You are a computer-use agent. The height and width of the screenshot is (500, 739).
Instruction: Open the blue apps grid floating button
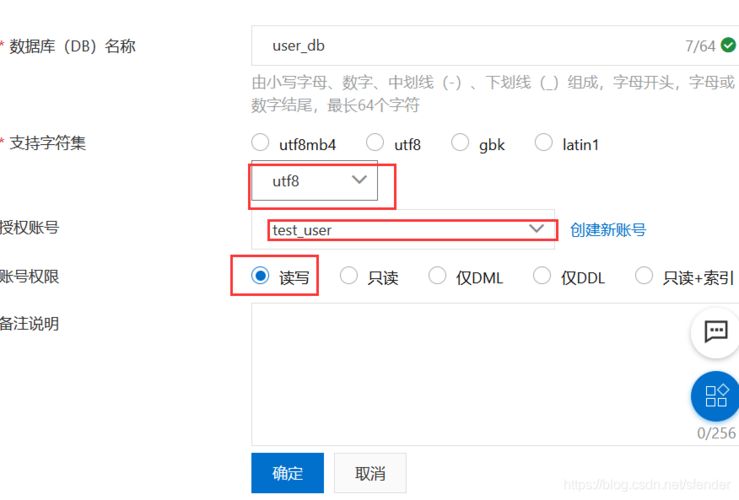[715, 396]
